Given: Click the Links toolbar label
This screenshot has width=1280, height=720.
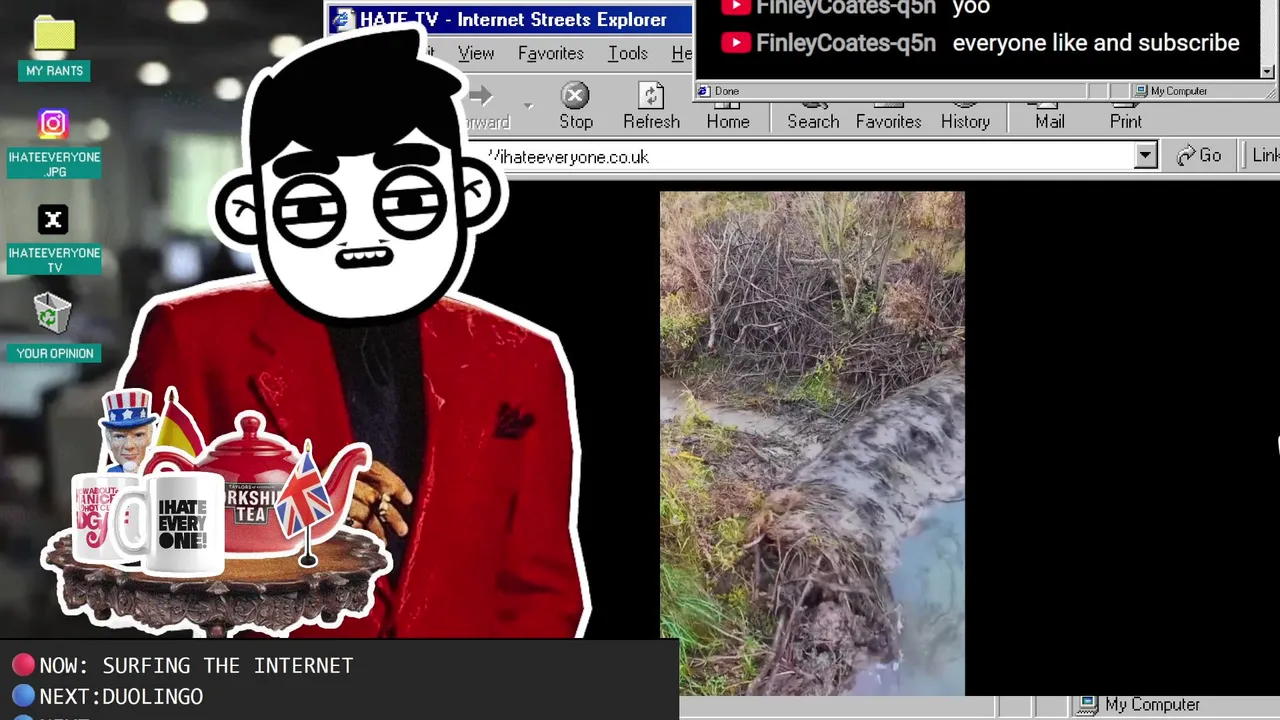Looking at the screenshot, I should (x=1265, y=155).
